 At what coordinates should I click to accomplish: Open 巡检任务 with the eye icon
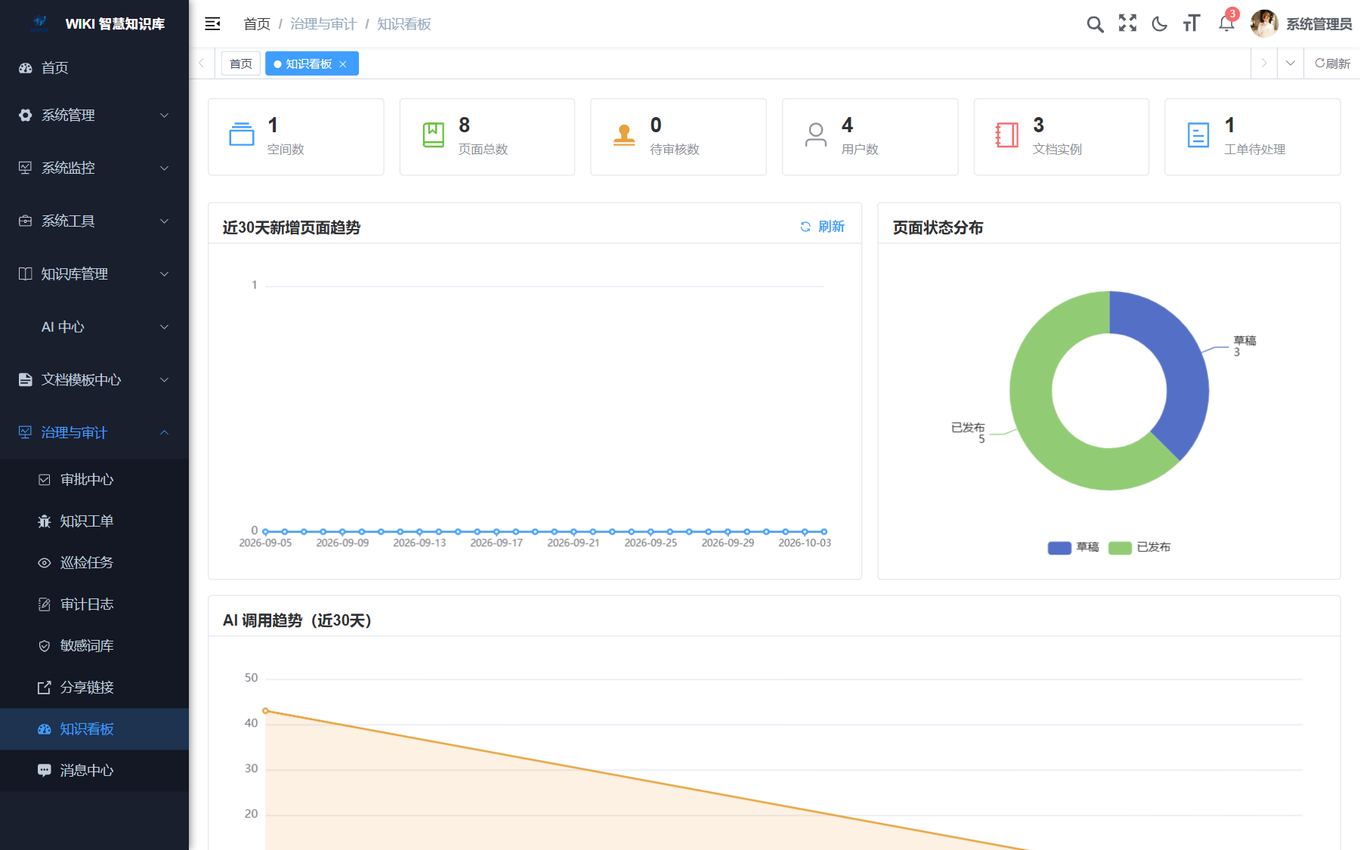point(94,563)
